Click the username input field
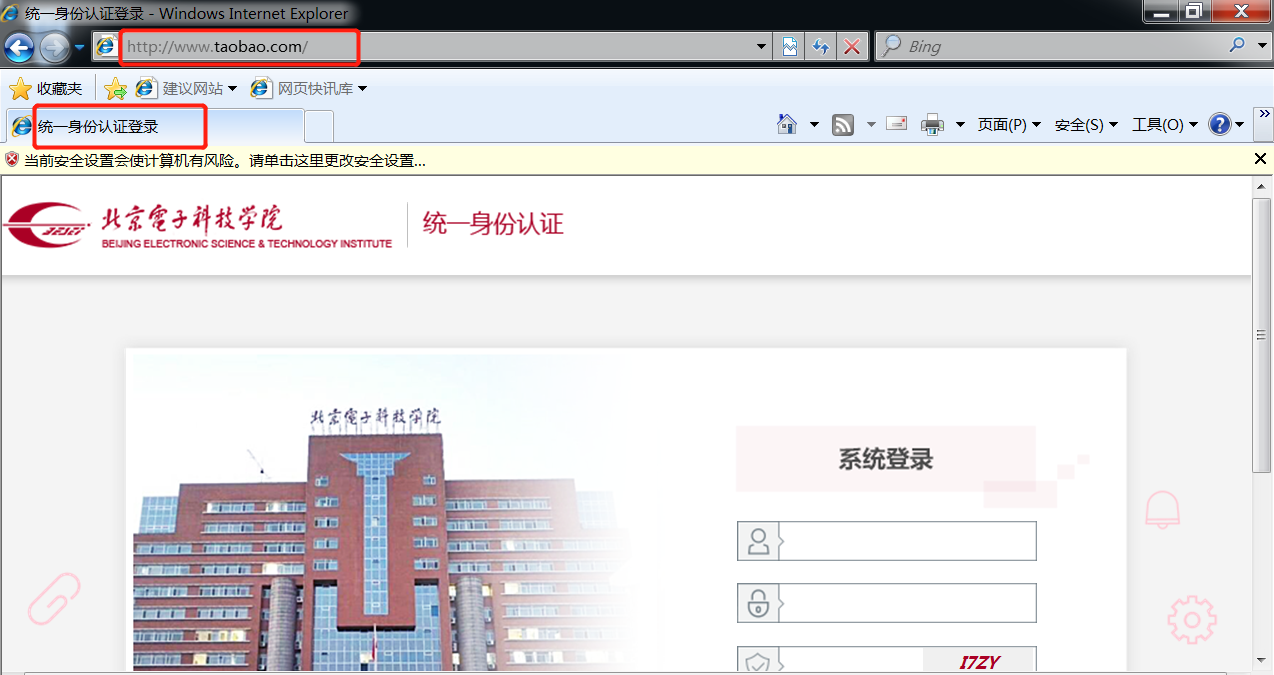The width and height of the screenshot is (1274, 675). [907, 541]
